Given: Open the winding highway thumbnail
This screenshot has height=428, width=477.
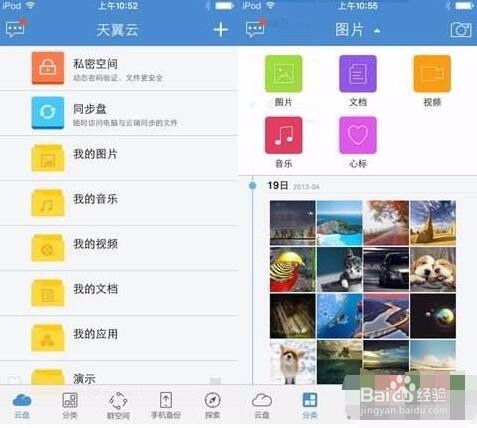Looking at the screenshot, I should (x=386, y=316).
